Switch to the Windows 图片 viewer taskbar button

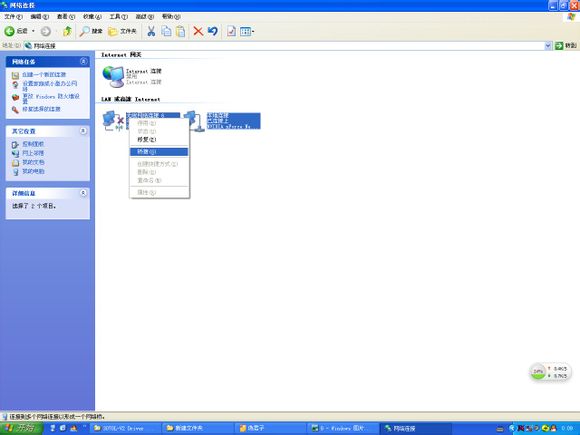tap(343, 428)
